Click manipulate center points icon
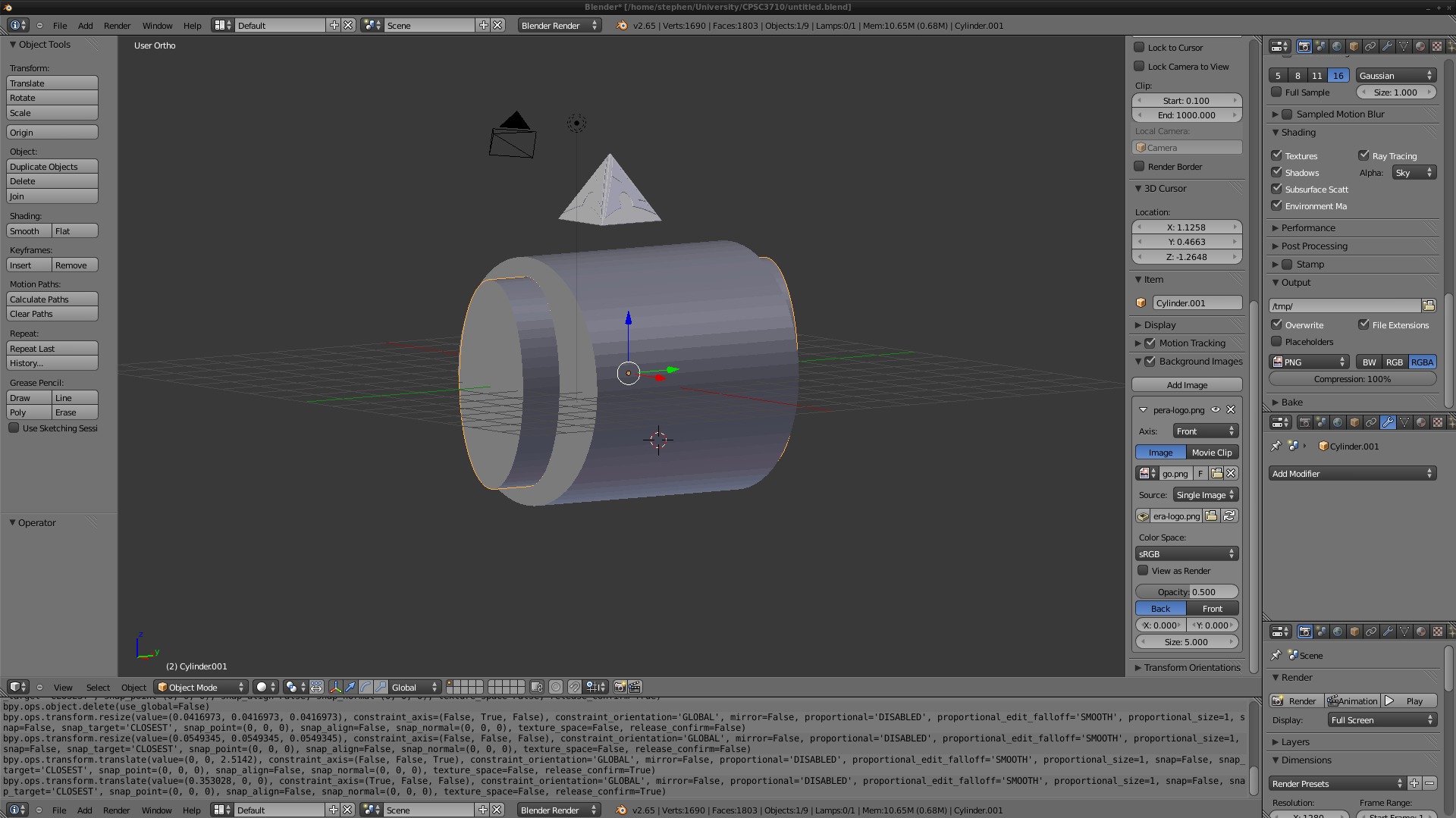Screen dimensions: 1456x818 click(x=316, y=687)
